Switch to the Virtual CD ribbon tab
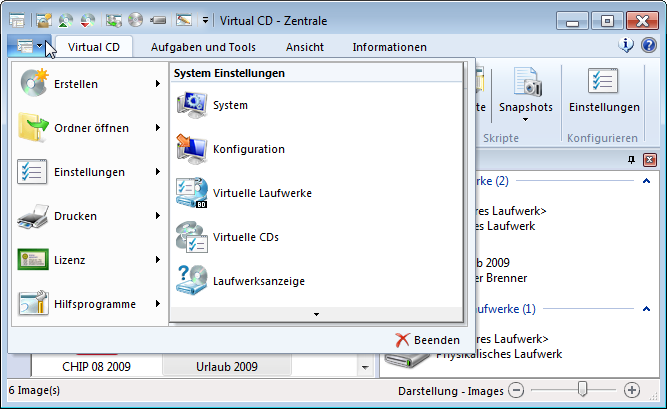Screen dimensions: 667x409 pyautogui.click(x=94, y=47)
